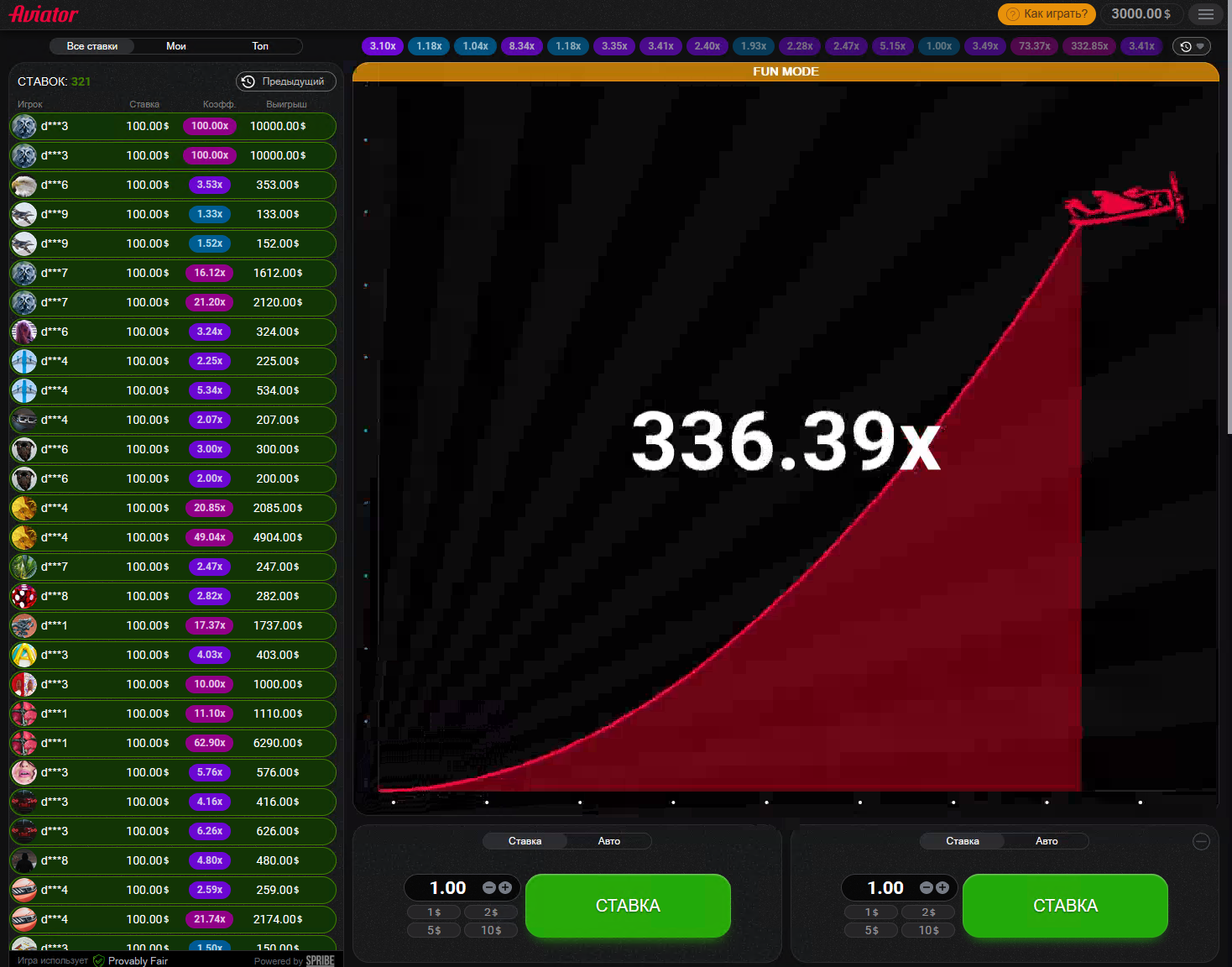
Task: Select Авто mode in right bet panel
Action: (1047, 841)
